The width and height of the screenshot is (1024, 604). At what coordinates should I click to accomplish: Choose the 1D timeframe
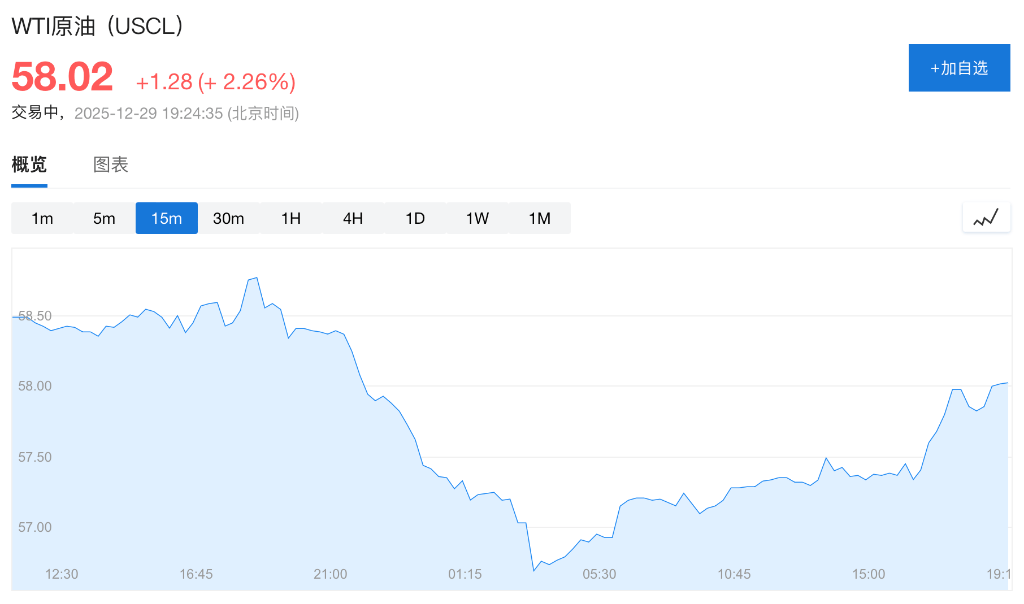pos(415,218)
